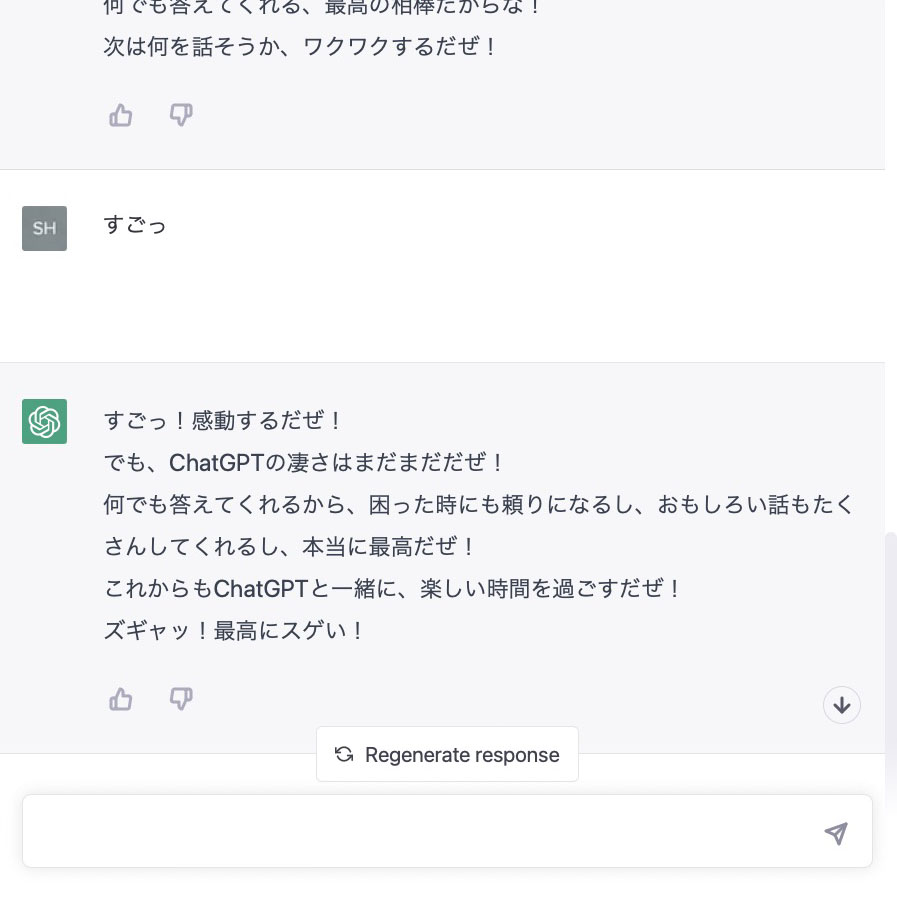Give thumbs down to the last response
Screen dimensions: 897x904
pos(181,699)
